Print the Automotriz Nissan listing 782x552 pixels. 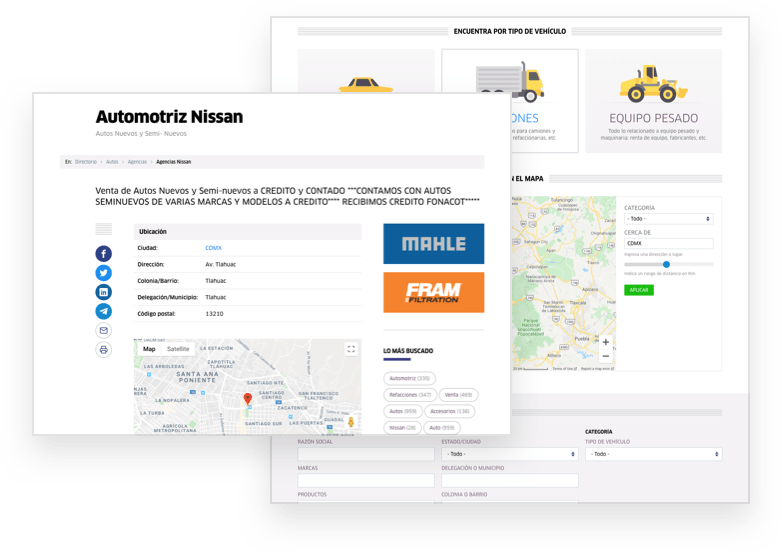tap(103, 350)
